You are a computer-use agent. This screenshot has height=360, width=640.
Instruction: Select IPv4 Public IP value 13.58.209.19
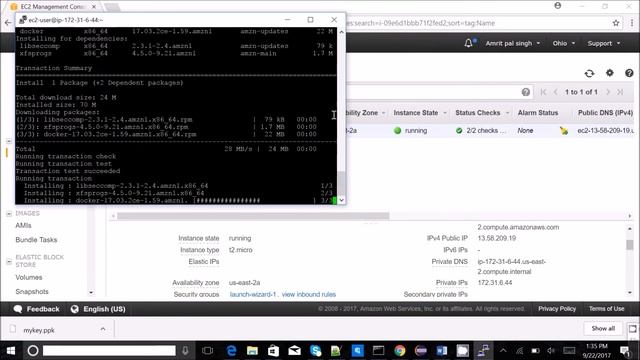pos(497,238)
